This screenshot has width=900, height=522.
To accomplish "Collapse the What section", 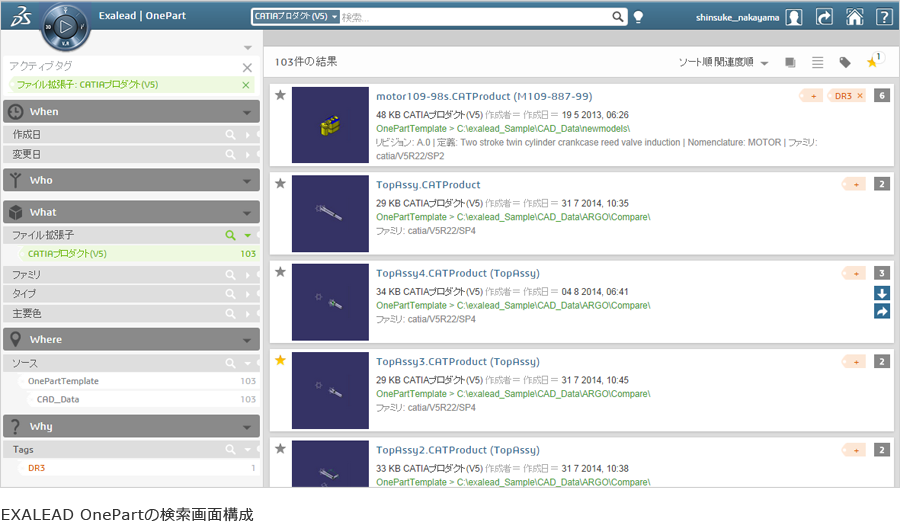I will coord(247,212).
